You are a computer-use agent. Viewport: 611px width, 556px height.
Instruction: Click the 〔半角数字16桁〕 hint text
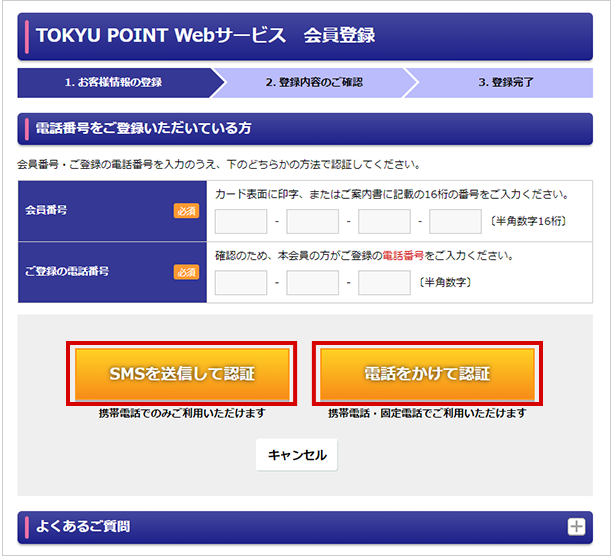tap(528, 221)
